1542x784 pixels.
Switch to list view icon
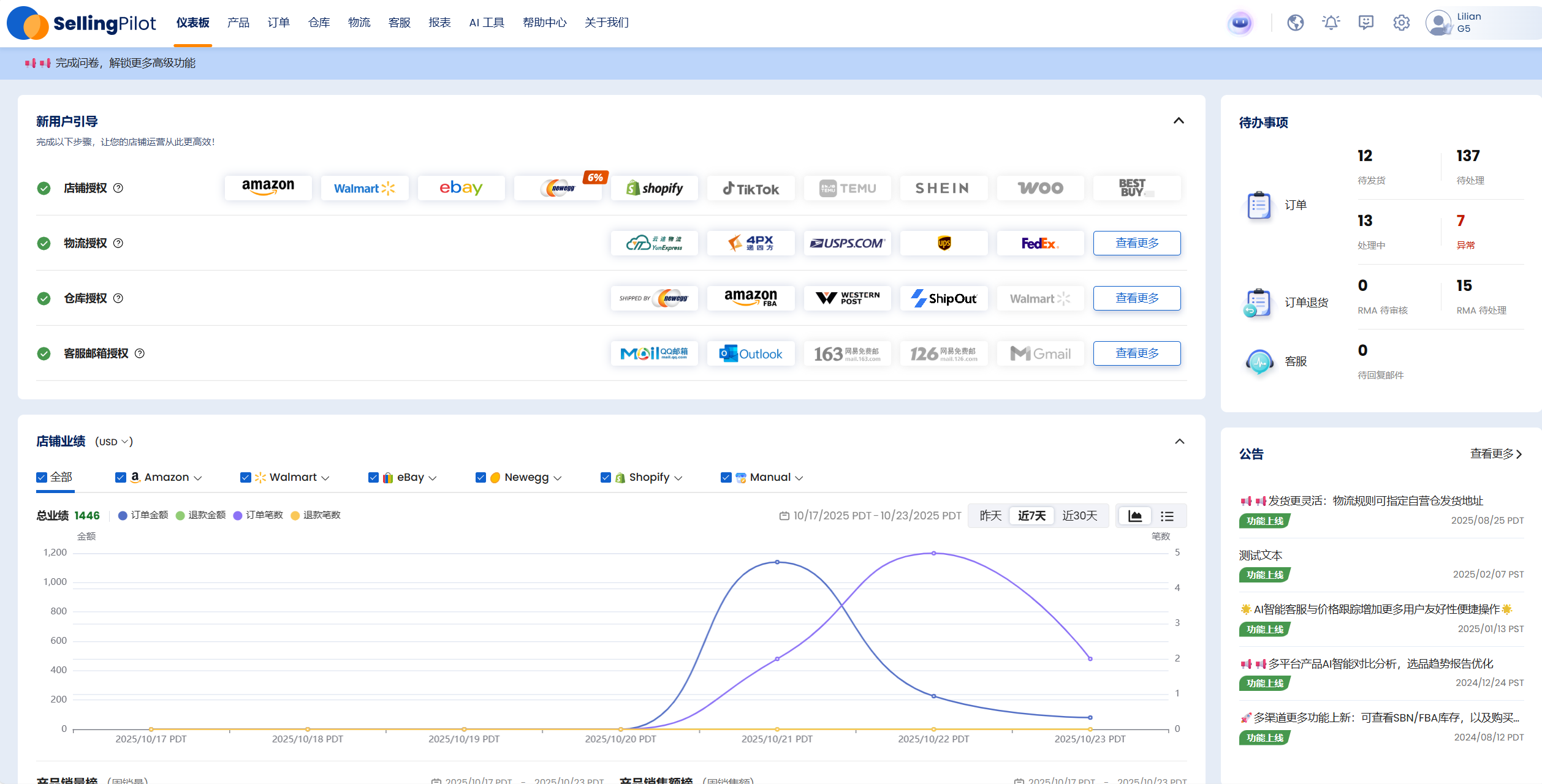pos(1167,516)
